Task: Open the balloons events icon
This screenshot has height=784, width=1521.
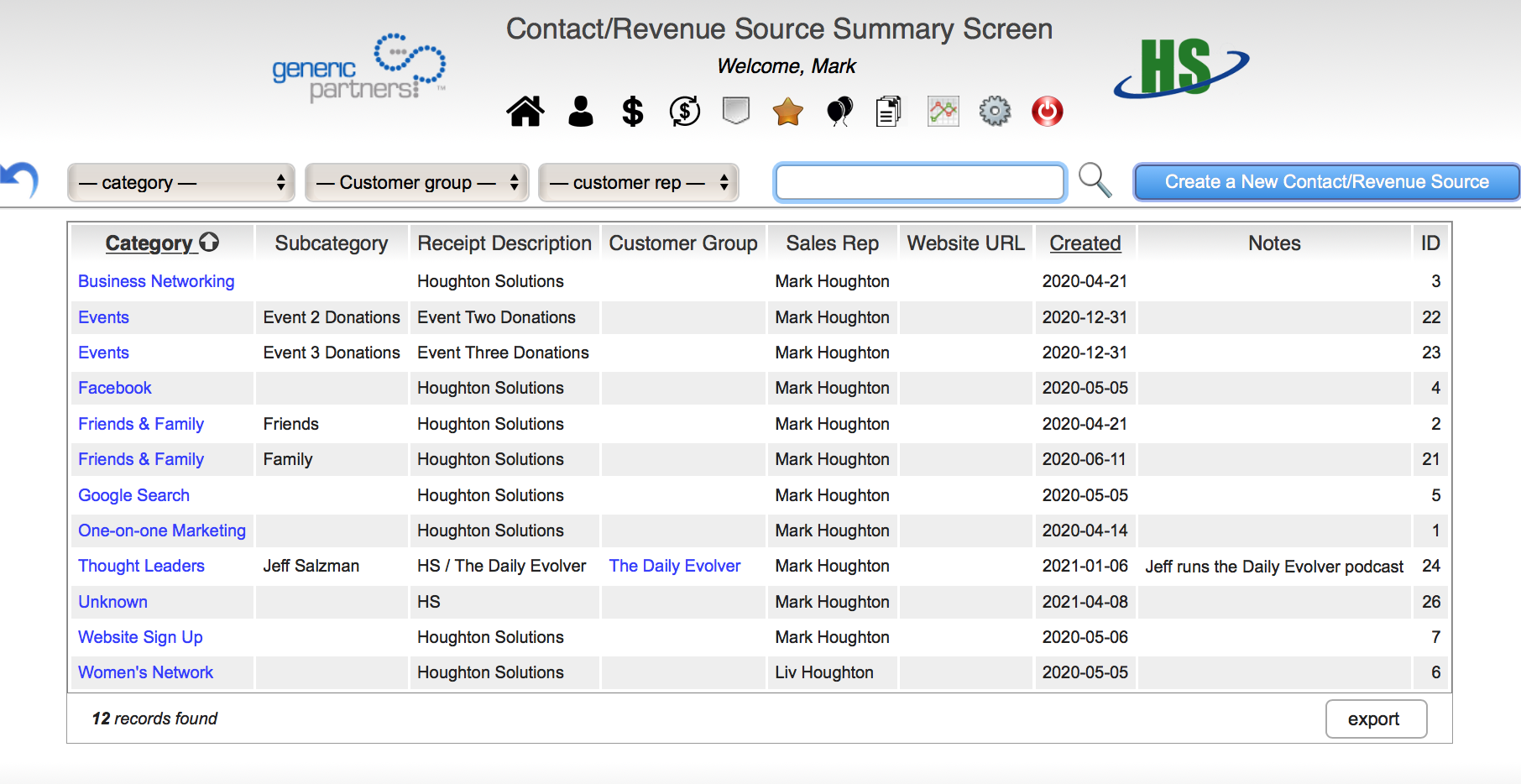Action: click(839, 111)
